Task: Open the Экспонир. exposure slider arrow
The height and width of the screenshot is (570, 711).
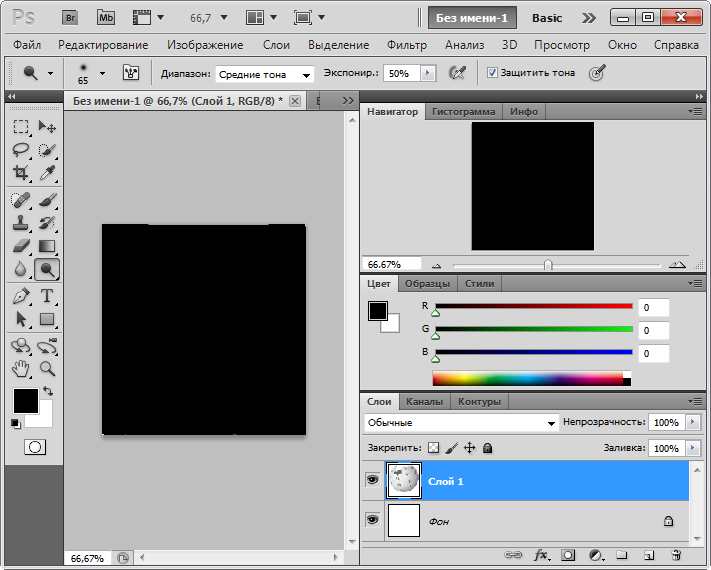Action: [427, 73]
